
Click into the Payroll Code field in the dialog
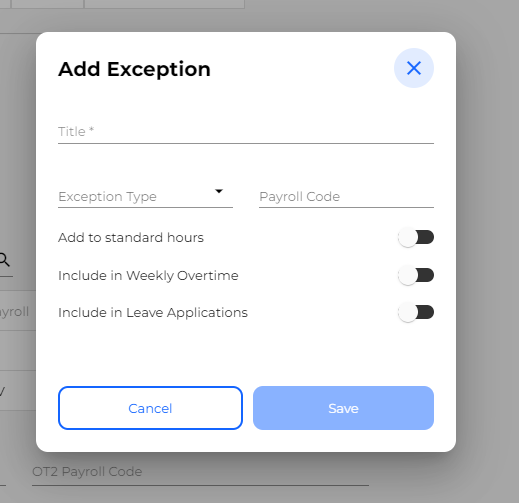coord(346,196)
